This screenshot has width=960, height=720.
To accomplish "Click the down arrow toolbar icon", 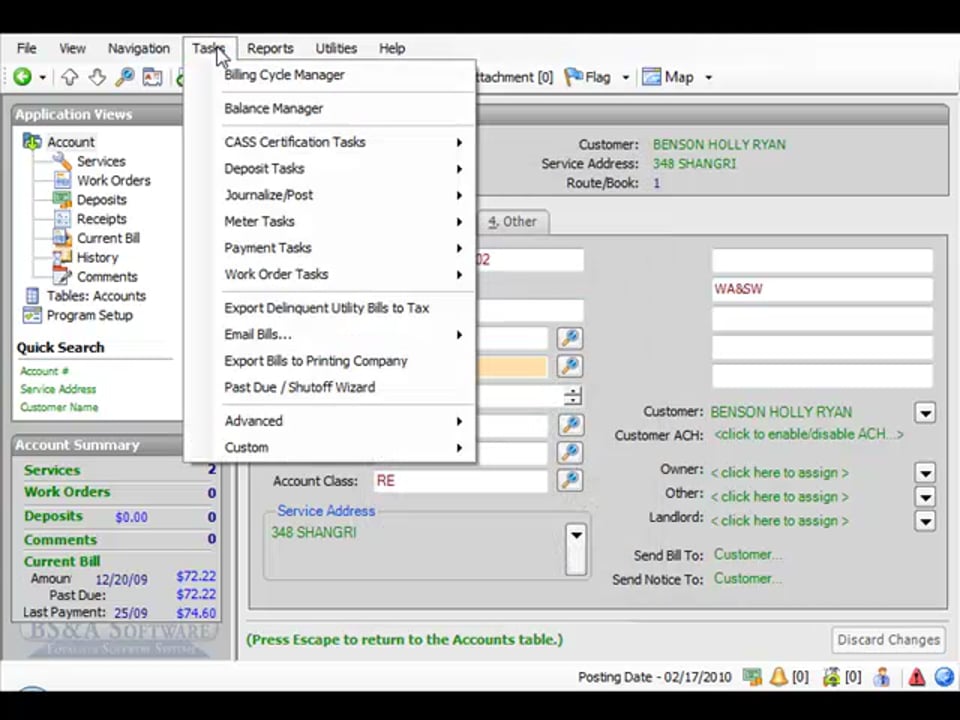I will click(x=97, y=77).
